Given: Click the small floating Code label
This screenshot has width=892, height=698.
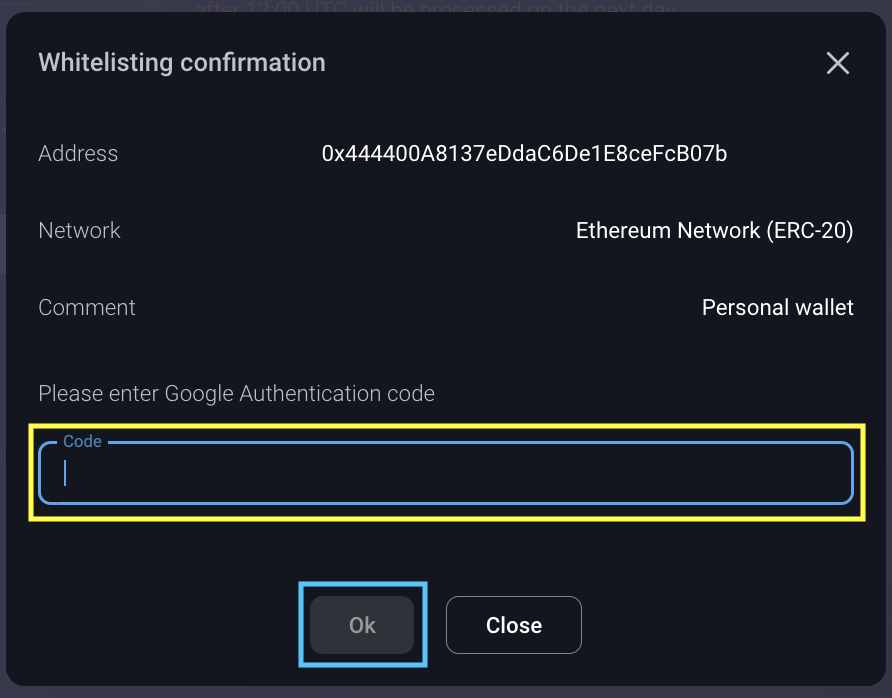Looking at the screenshot, I should coord(82,442).
